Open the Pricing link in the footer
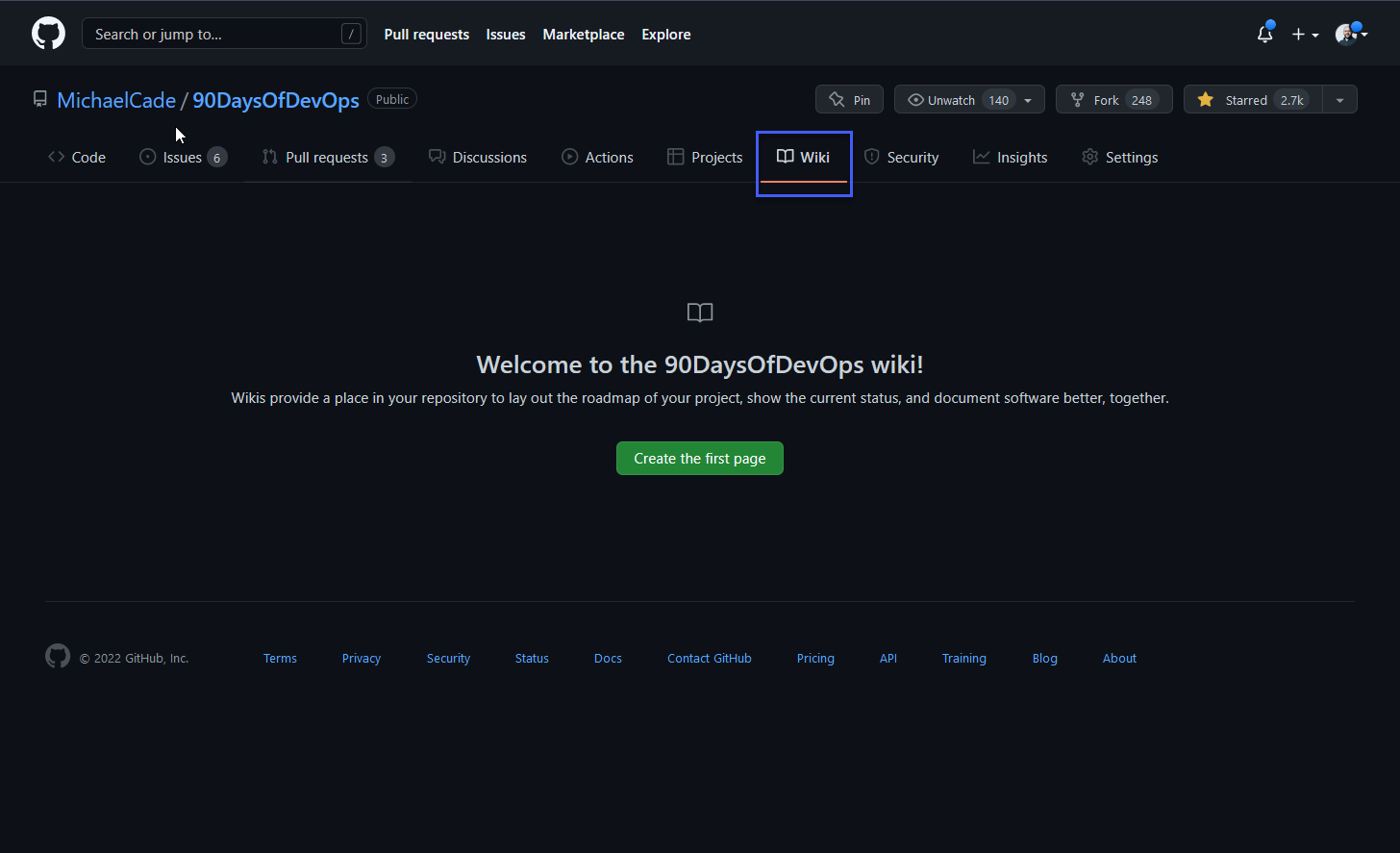Image resolution: width=1400 pixels, height=853 pixels. pos(815,658)
